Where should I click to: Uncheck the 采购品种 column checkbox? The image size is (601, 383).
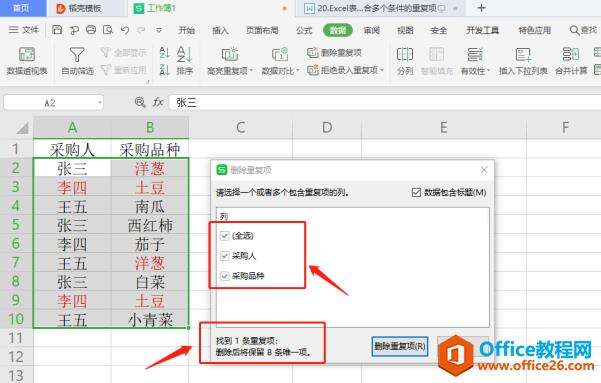pos(225,276)
